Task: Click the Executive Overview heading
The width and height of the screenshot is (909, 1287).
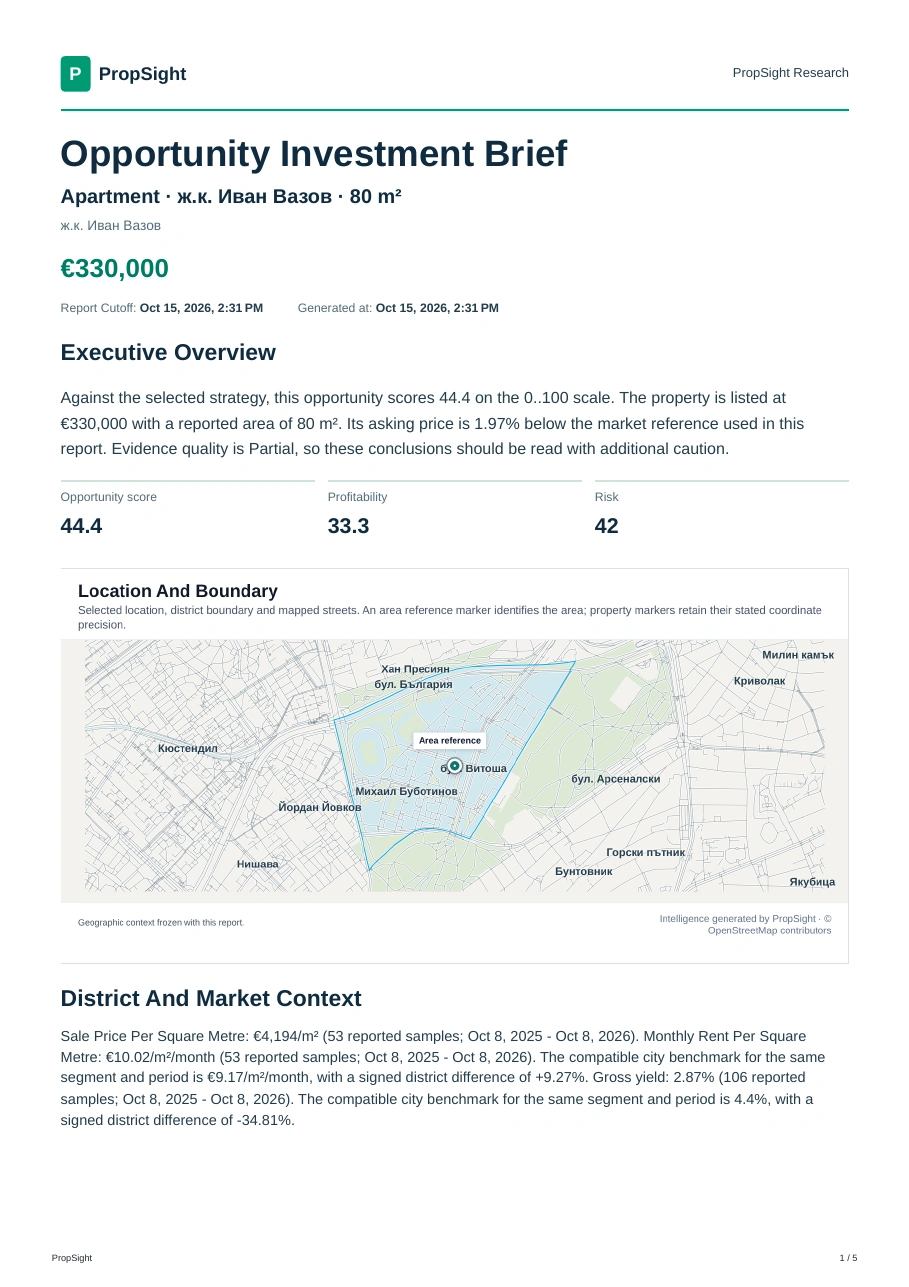Action: [168, 352]
